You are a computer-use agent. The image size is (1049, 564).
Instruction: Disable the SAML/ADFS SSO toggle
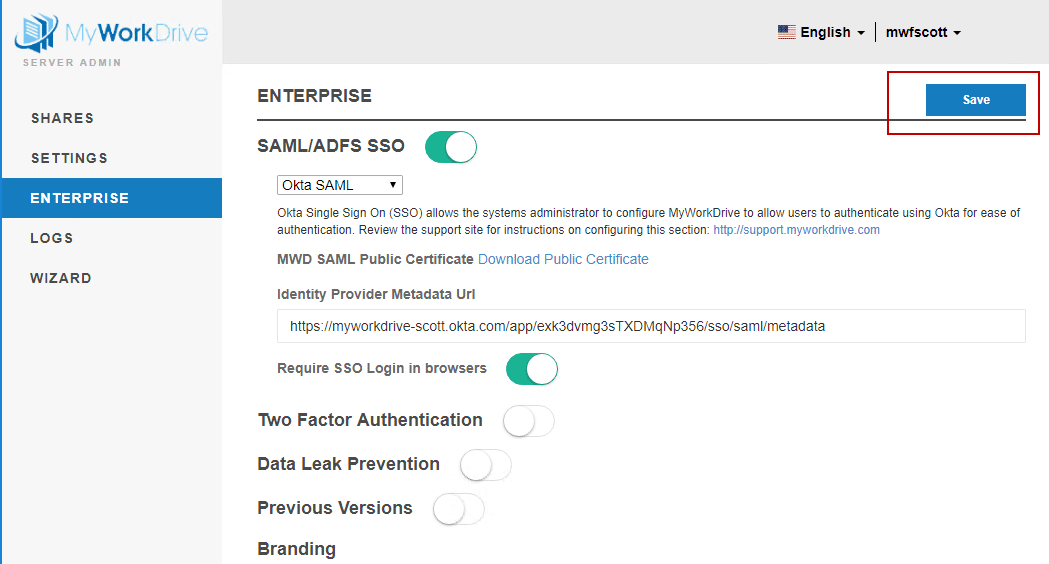(x=451, y=147)
